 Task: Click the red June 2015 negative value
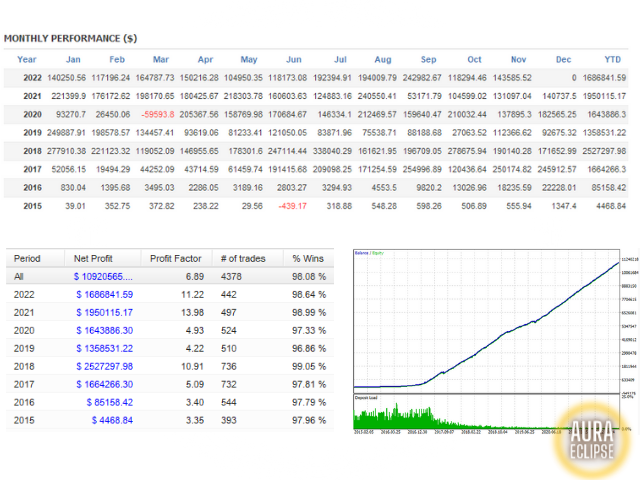click(290, 205)
